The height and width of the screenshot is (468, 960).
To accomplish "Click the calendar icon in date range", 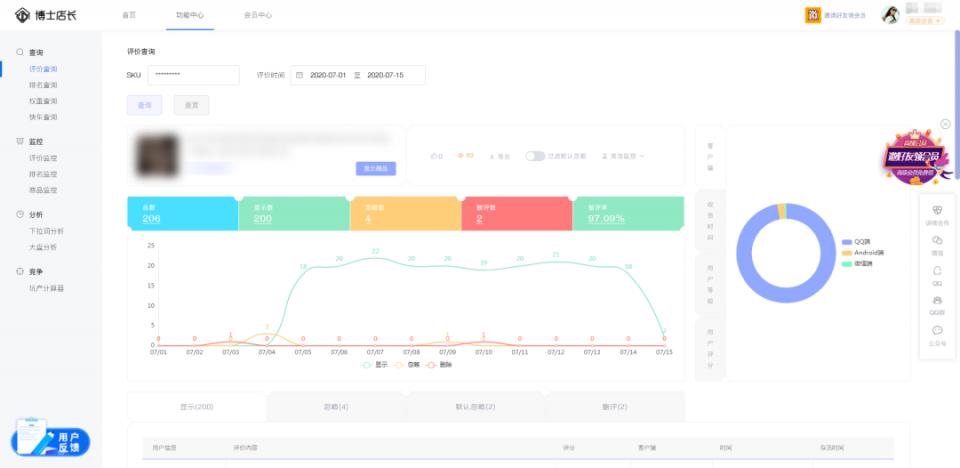I will [299, 75].
